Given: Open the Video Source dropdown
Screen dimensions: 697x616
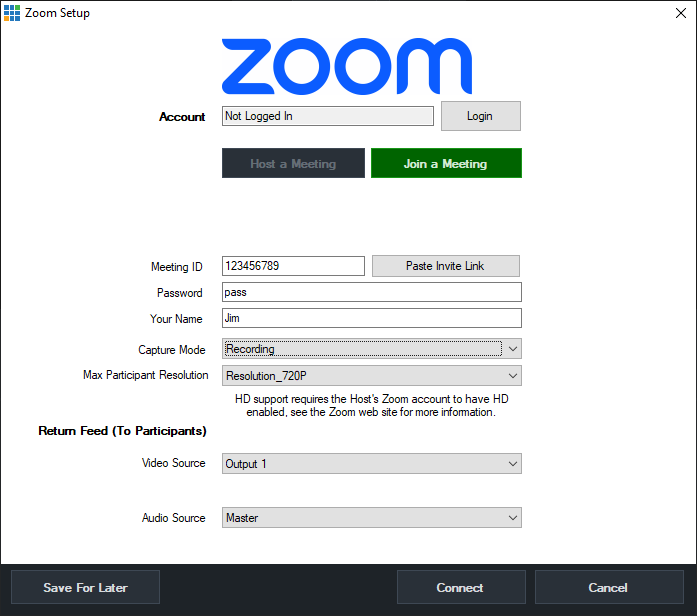Looking at the screenshot, I should (x=371, y=464).
